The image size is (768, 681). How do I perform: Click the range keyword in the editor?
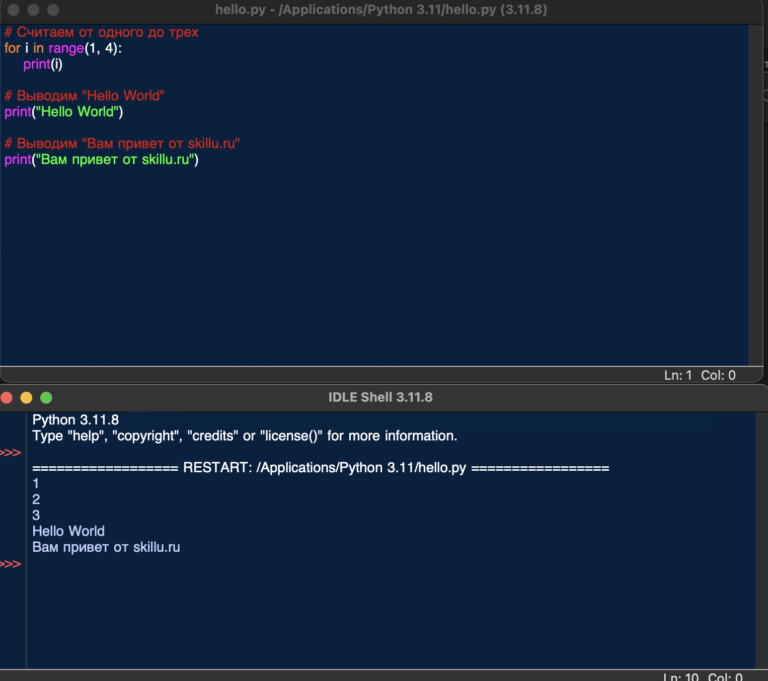(65, 48)
